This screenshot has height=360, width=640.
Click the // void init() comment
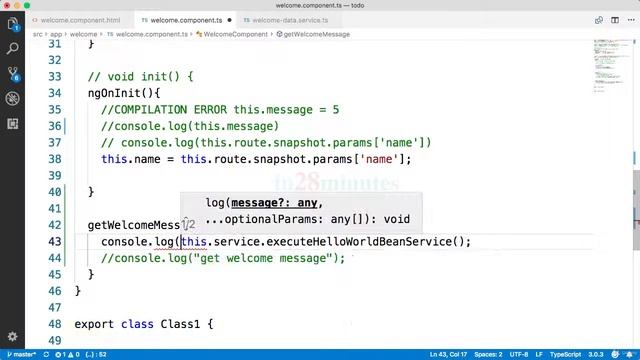click(x=140, y=77)
